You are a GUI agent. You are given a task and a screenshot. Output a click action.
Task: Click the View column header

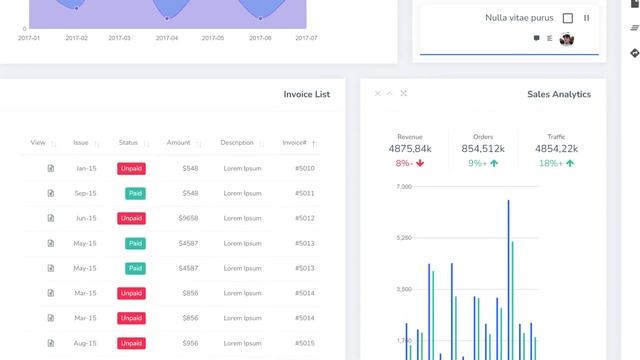click(38, 142)
